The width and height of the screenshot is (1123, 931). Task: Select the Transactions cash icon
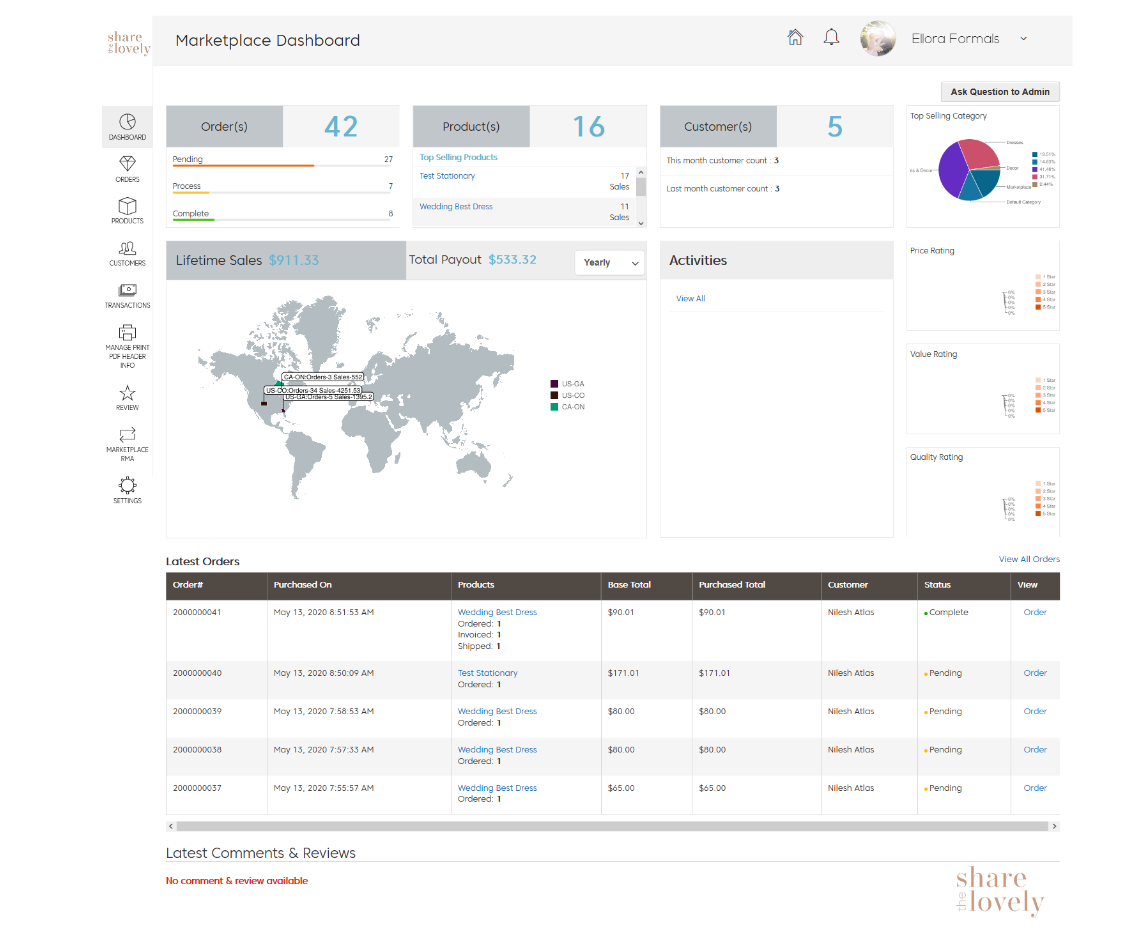[x=127, y=290]
